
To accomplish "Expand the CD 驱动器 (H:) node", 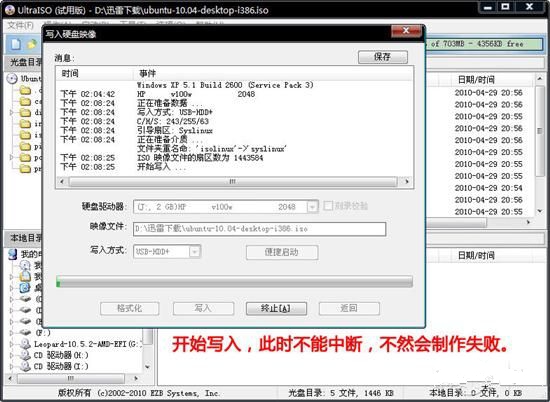I will tap(12, 355).
